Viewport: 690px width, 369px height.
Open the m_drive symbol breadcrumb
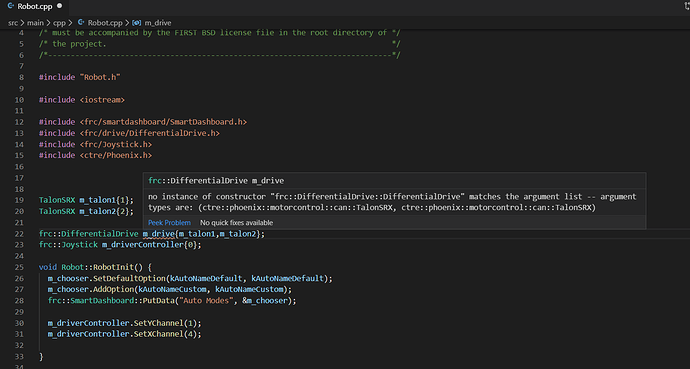pos(158,23)
